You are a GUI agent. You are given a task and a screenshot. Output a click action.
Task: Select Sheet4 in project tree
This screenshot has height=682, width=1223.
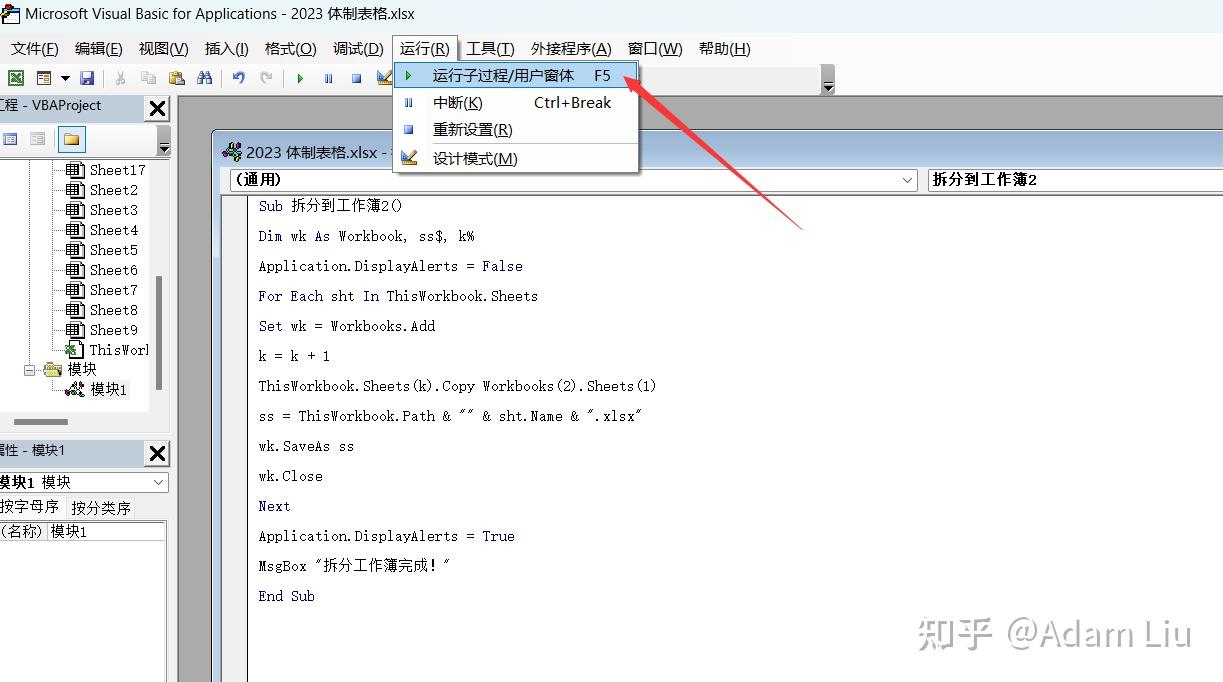[102, 230]
